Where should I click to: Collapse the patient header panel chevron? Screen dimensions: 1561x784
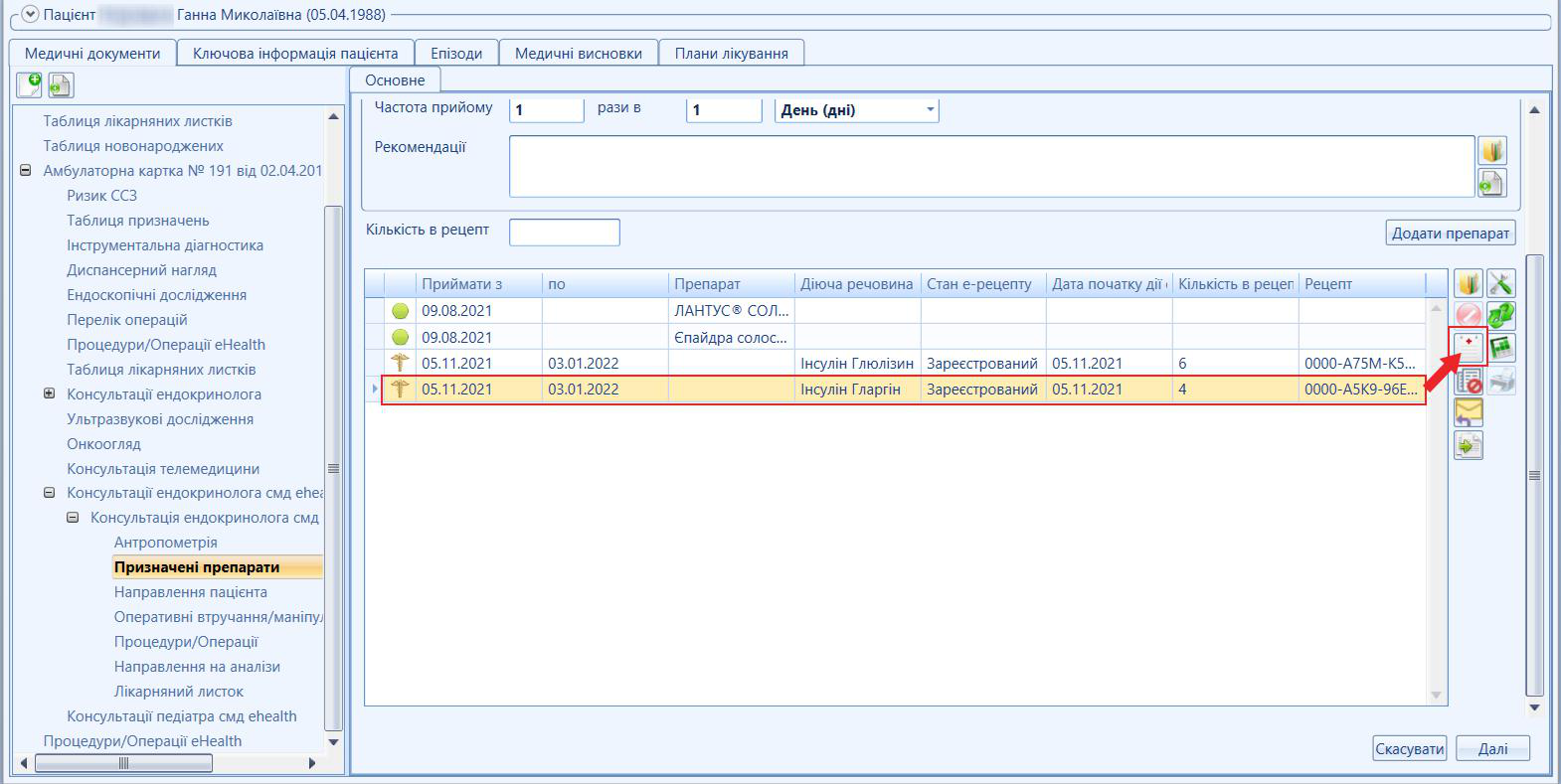tap(29, 14)
